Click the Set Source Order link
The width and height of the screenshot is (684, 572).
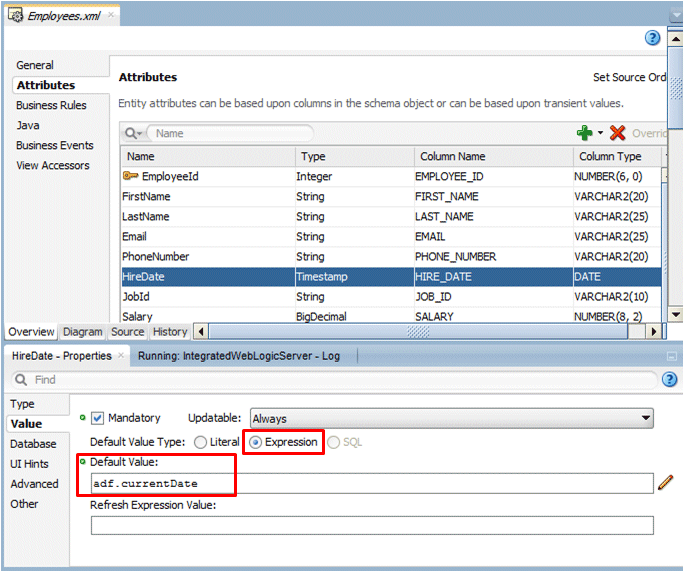pyautogui.click(x=629, y=77)
